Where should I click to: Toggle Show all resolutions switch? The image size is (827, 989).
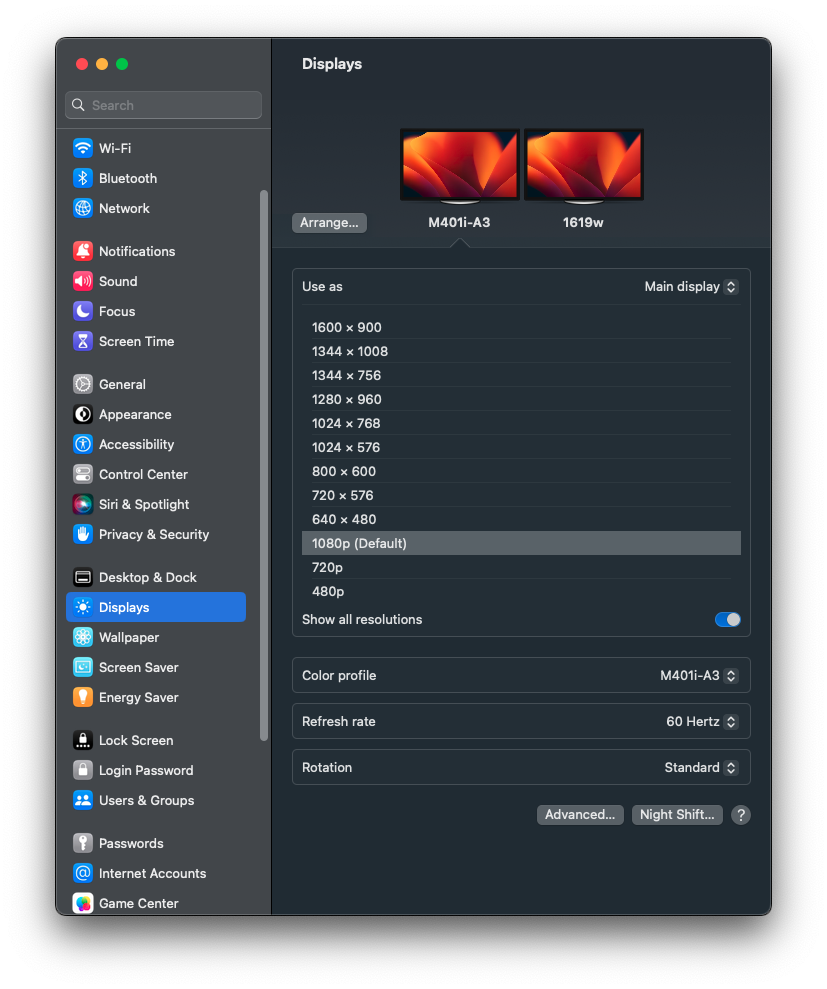[727, 620]
